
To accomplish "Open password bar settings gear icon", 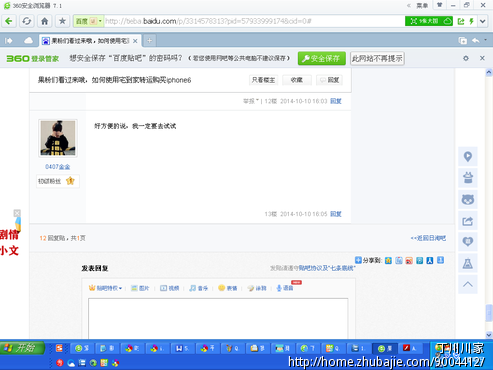I will pyautogui.click(x=466, y=58).
